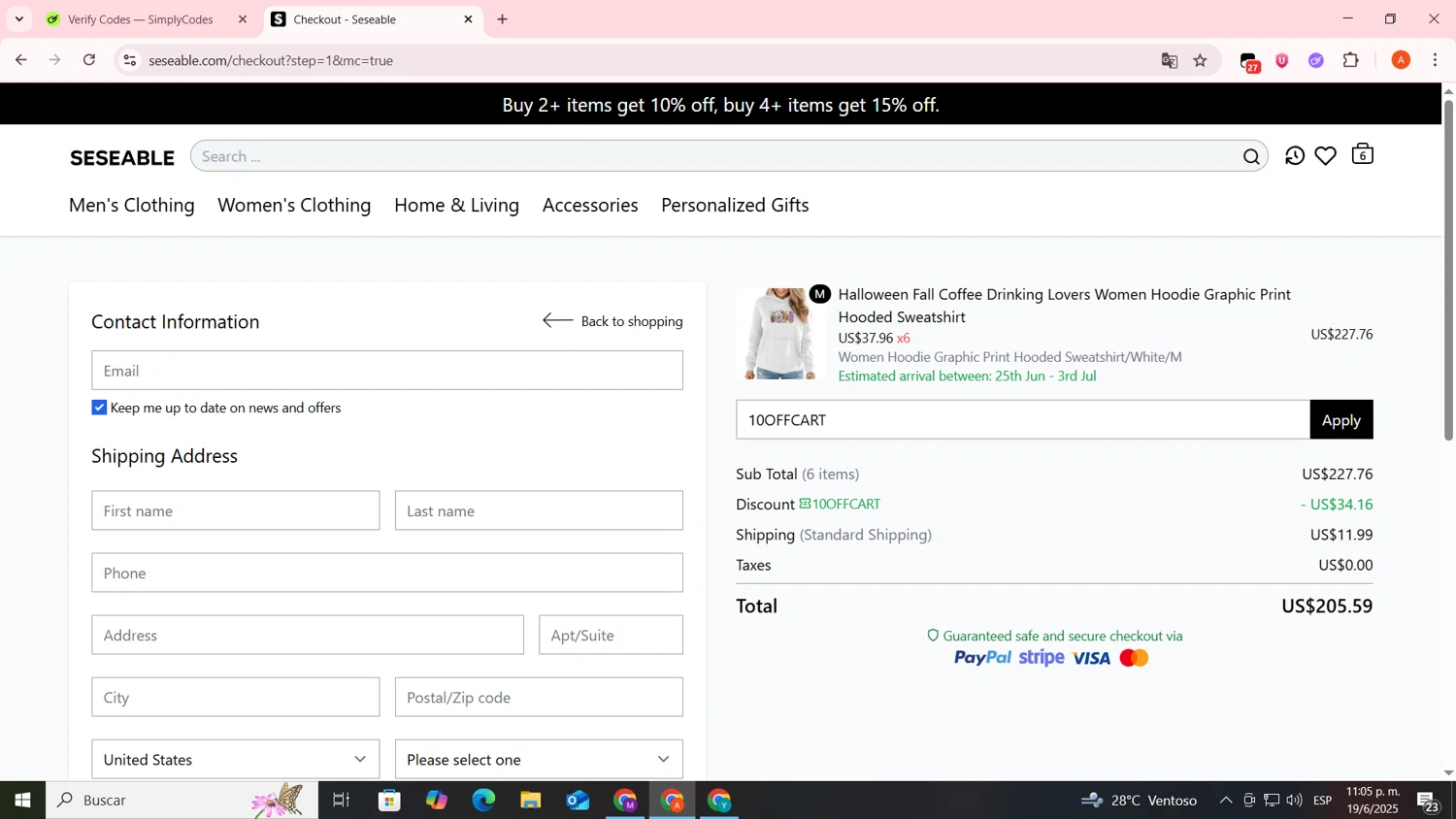Open Task View on the taskbar
This screenshot has height=819, width=1456.
click(x=341, y=801)
